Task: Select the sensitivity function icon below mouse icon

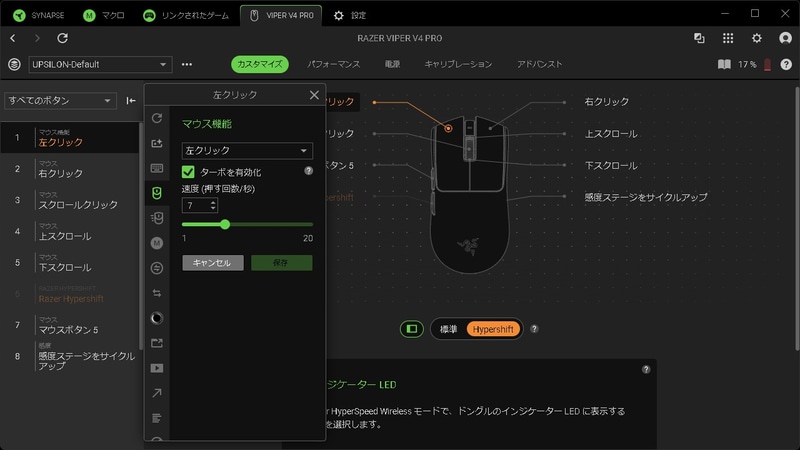Action: pos(157,218)
